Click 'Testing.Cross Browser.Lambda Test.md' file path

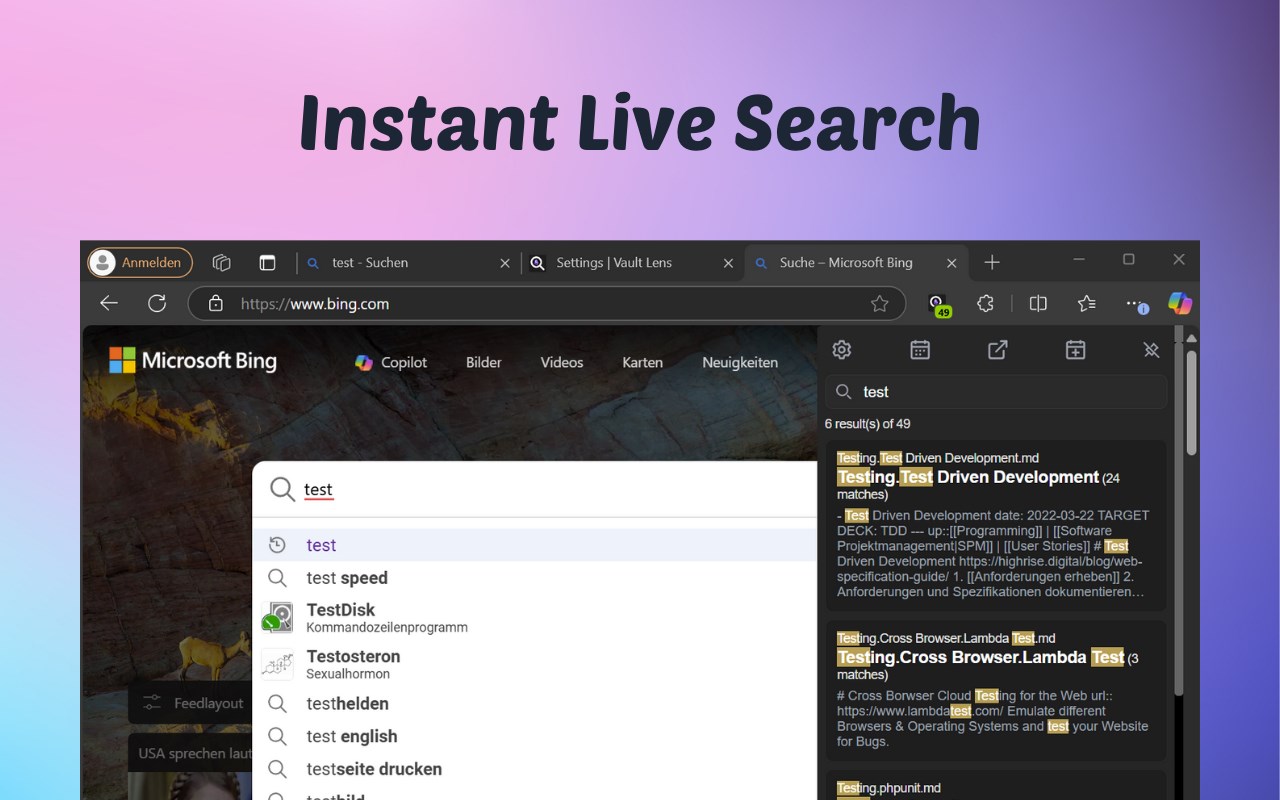pos(946,638)
